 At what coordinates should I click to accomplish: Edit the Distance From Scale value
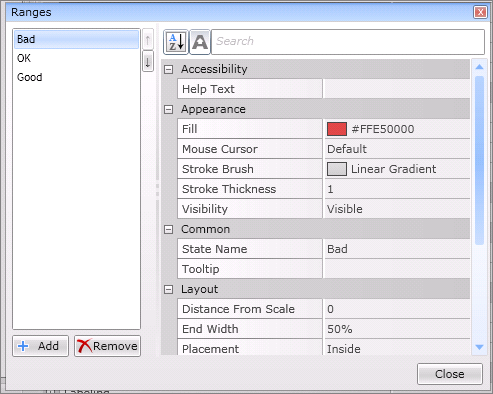pyautogui.click(x=396, y=309)
